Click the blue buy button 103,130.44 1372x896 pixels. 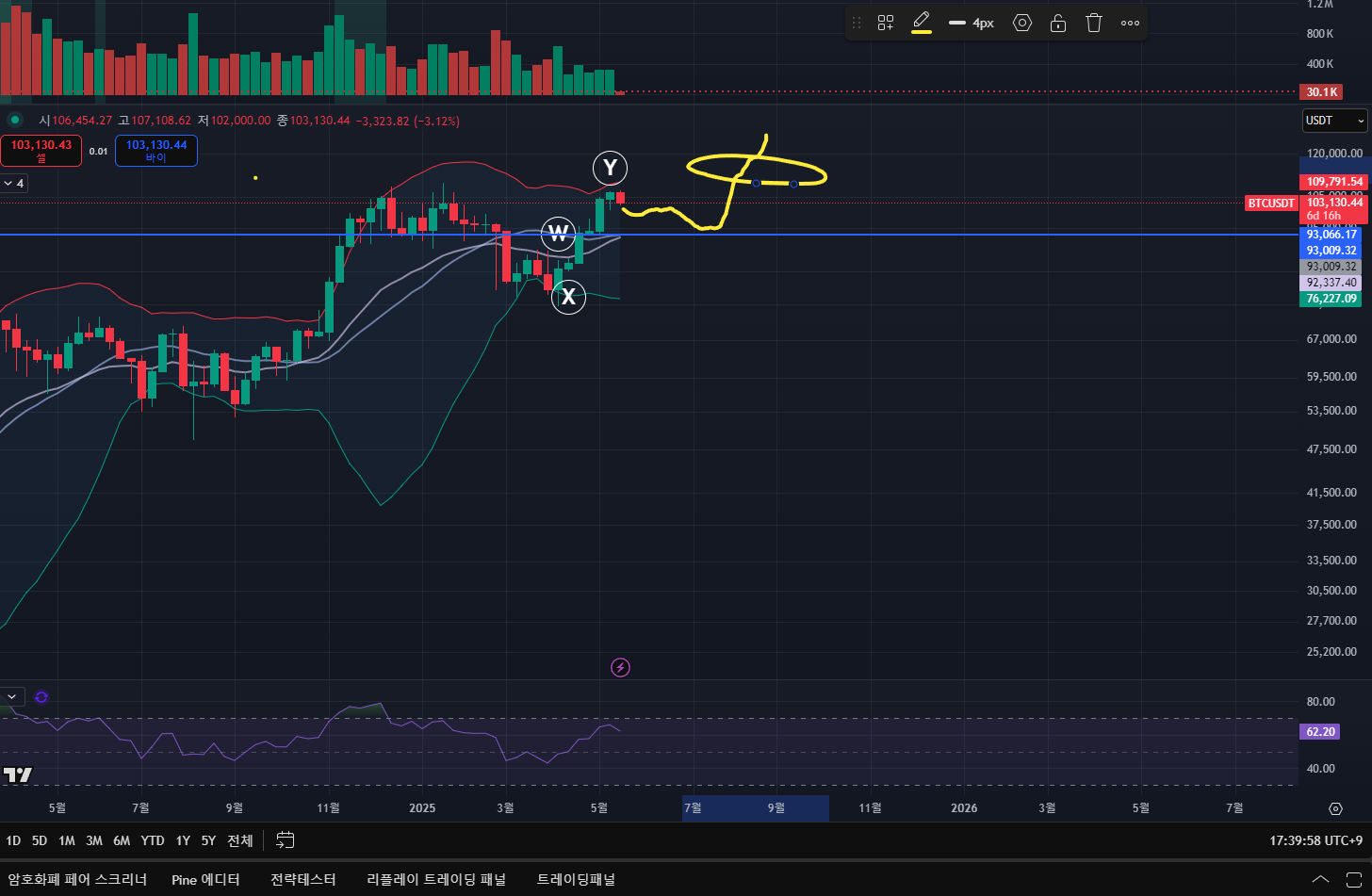[x=156, y=151]
